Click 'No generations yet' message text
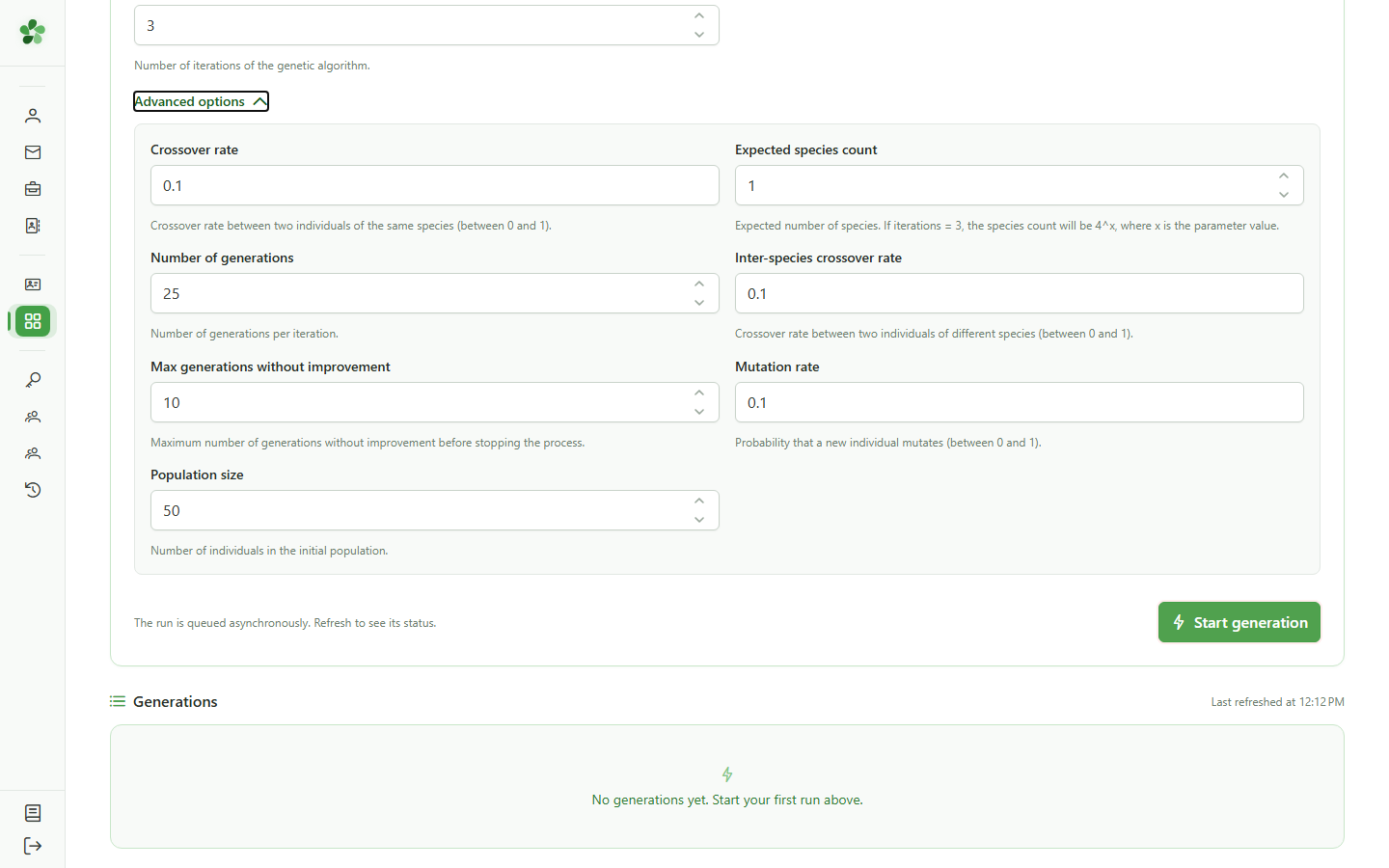 pyautogui.click(x=727, y=800)
